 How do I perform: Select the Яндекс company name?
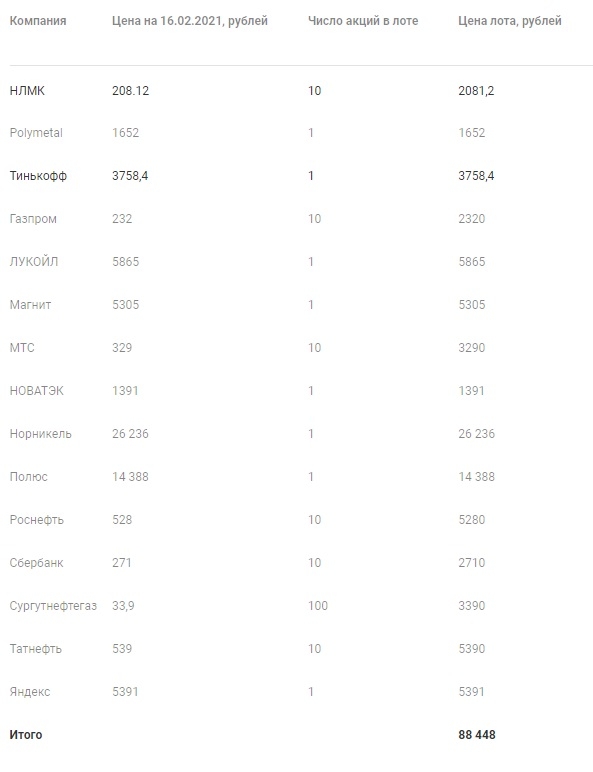tap(30, 692)
